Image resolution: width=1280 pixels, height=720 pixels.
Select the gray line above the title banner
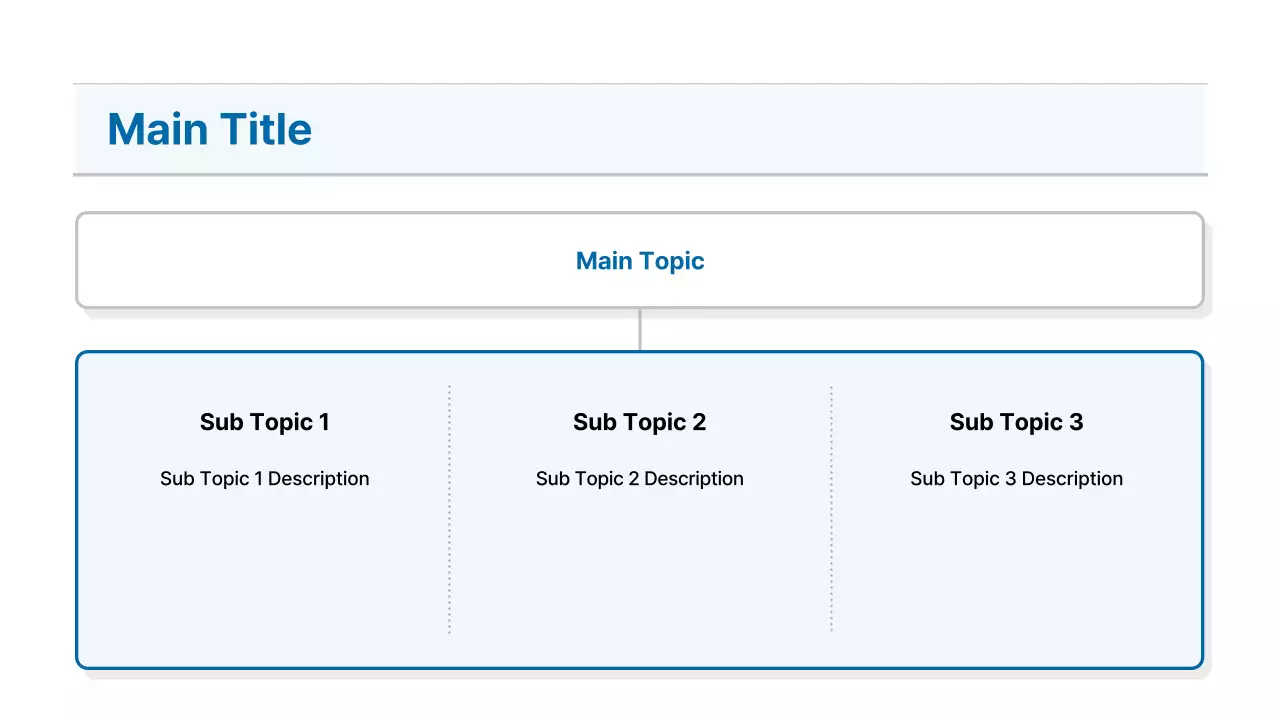pyautogui.click(x=640, y=84)
